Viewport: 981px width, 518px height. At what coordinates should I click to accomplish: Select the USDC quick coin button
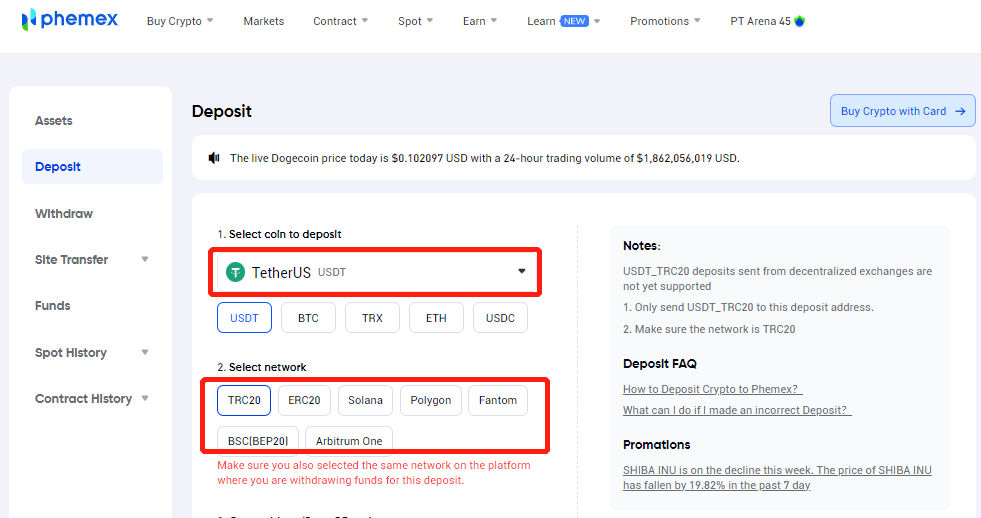point(501,318)
